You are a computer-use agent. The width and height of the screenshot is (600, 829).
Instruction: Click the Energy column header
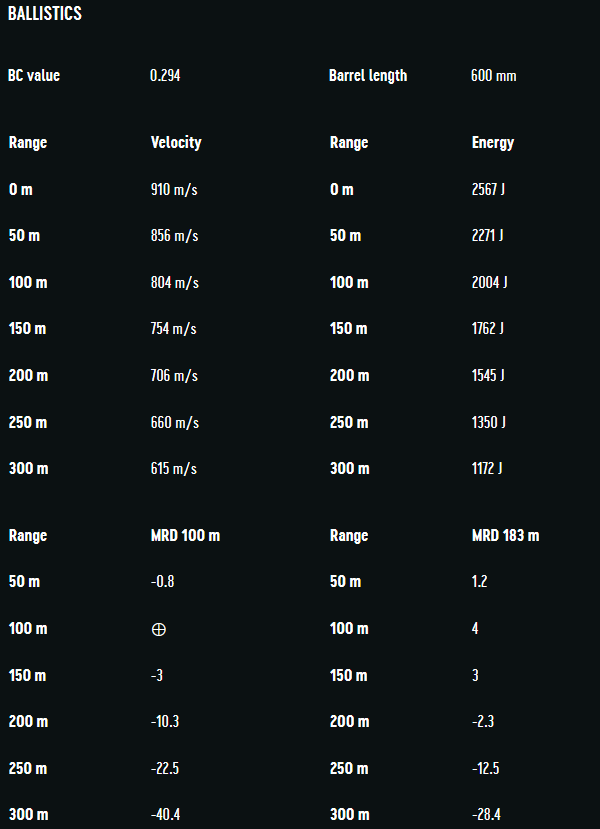click(492, 143)
